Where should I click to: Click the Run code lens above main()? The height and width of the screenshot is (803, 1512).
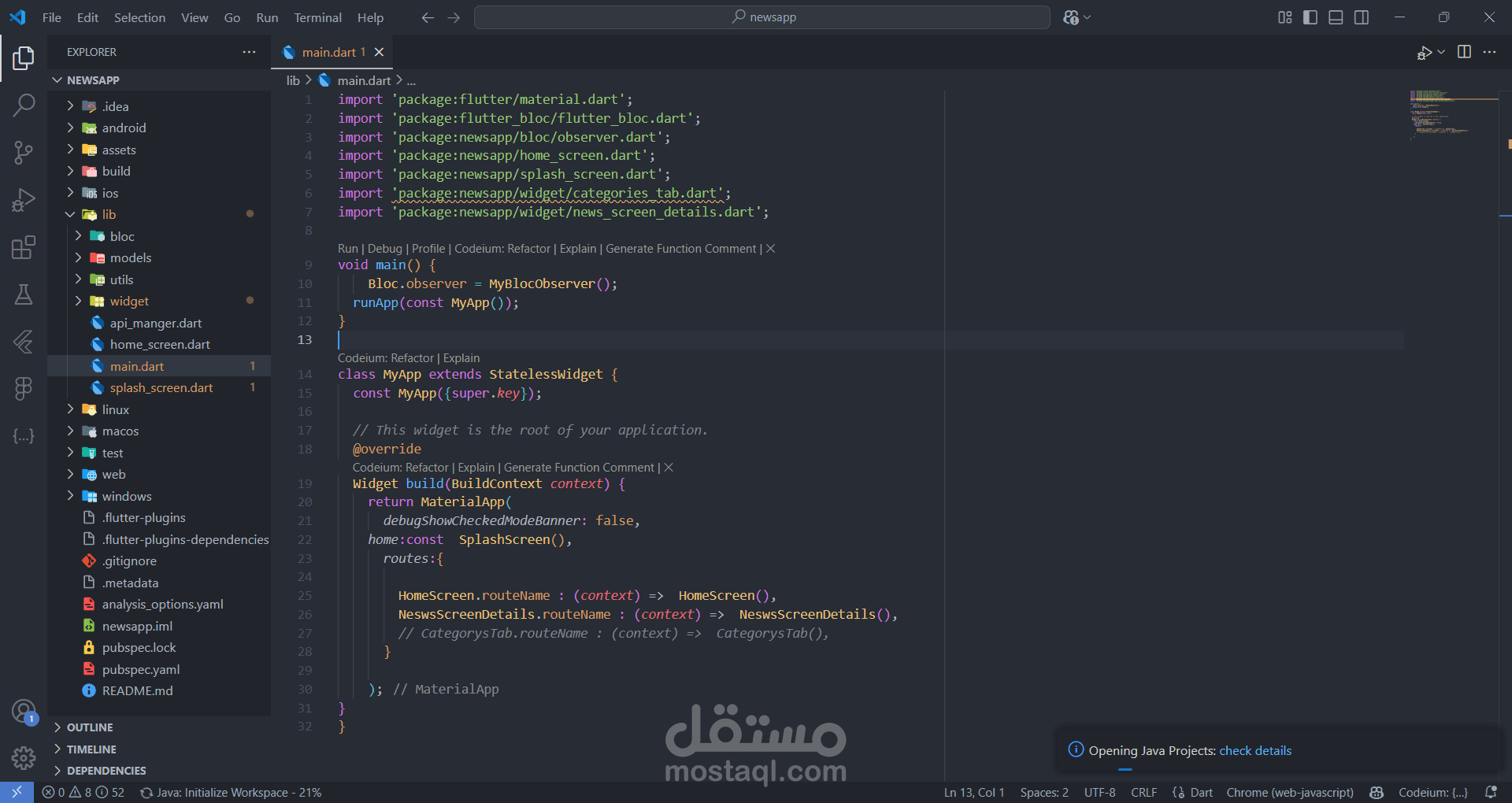click(x=348, y=249)
